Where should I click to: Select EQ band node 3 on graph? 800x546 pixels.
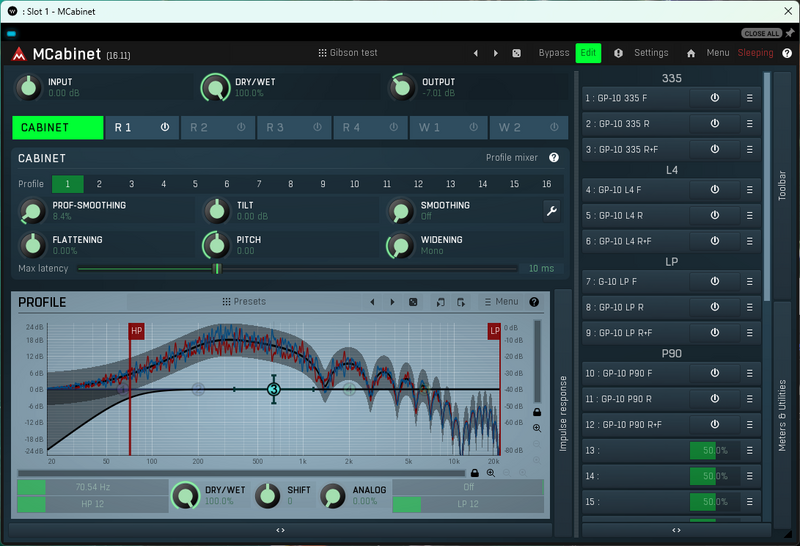coord(273,389)
